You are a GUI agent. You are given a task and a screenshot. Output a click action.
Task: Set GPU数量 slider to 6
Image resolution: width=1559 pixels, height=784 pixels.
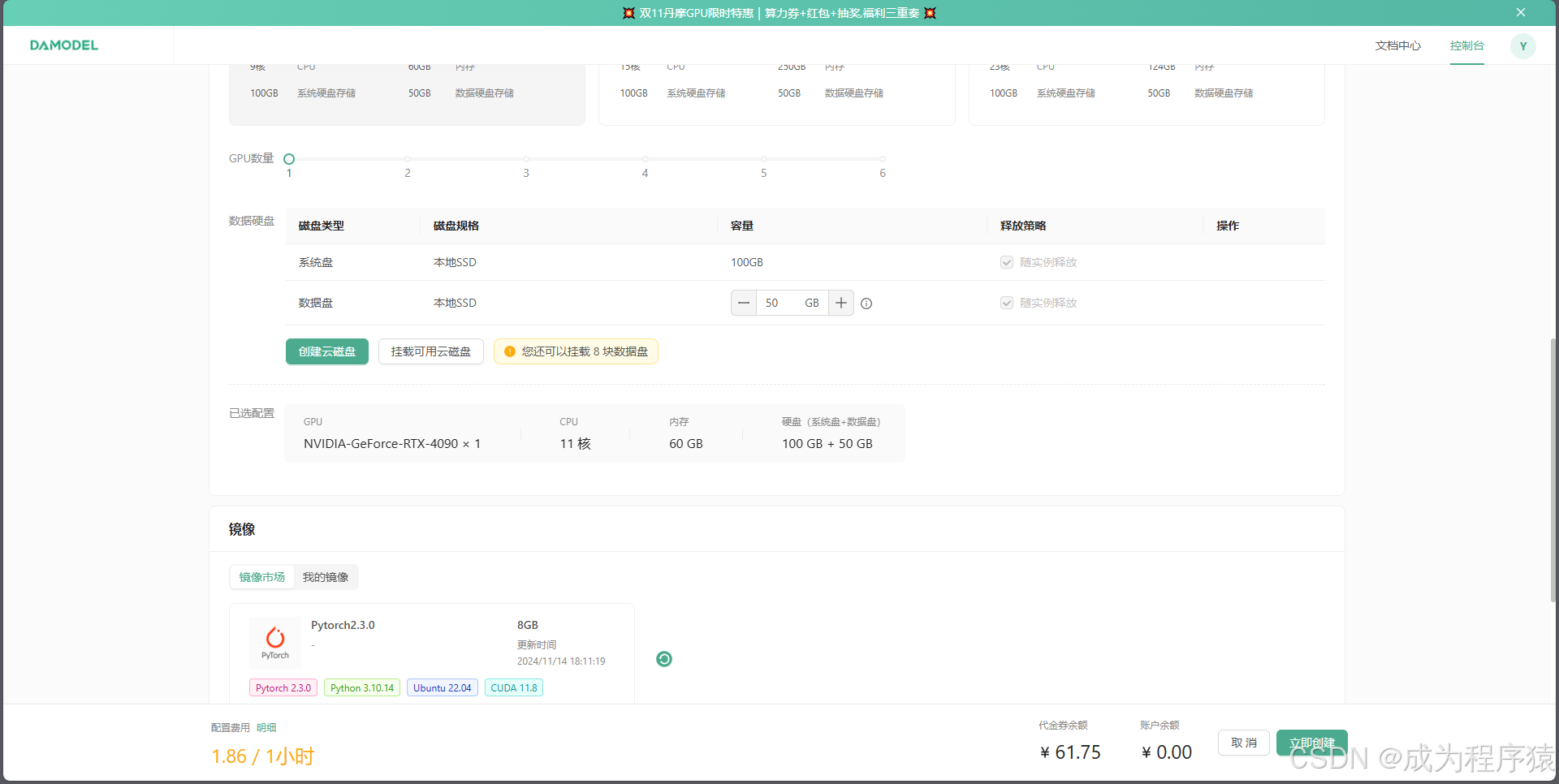[883, 159]
